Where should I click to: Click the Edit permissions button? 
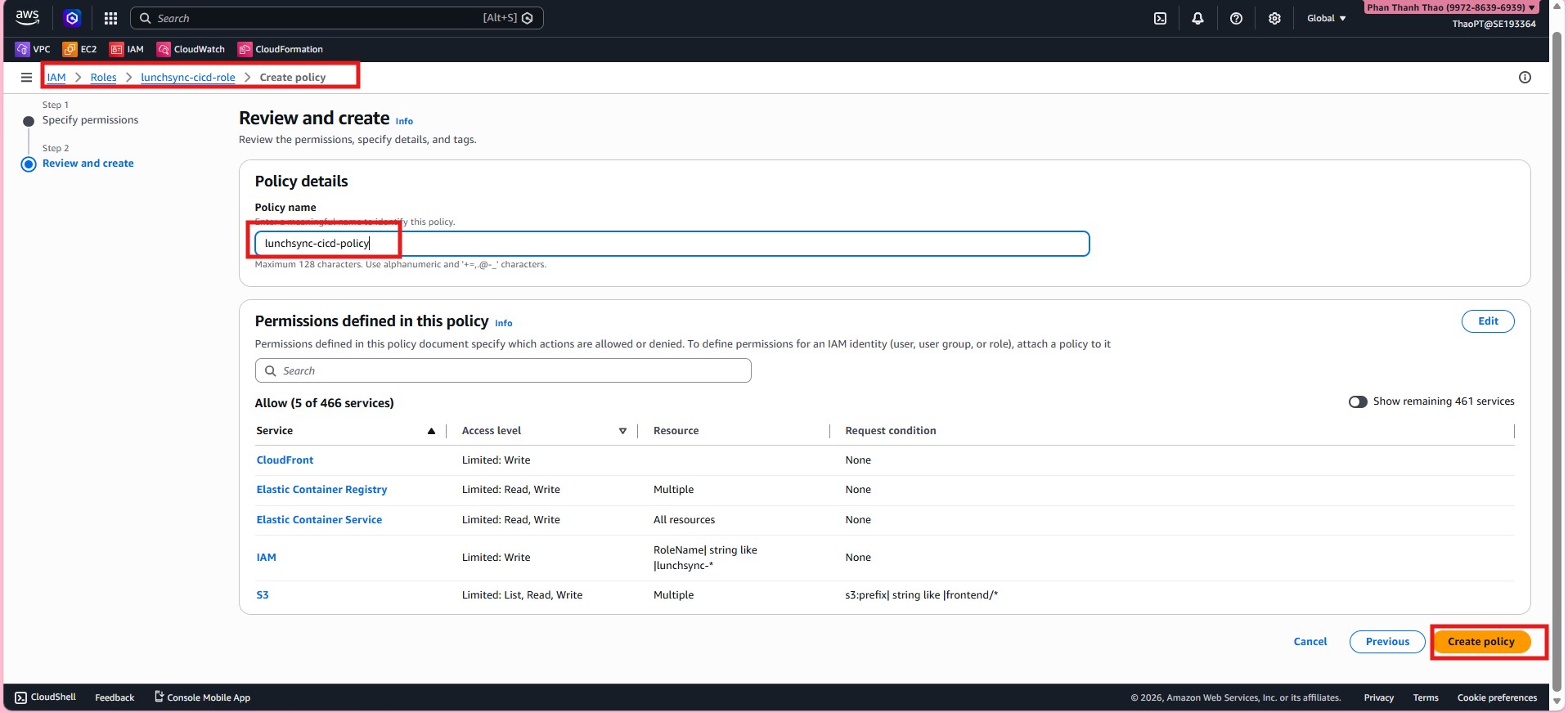pos(1488,321)
